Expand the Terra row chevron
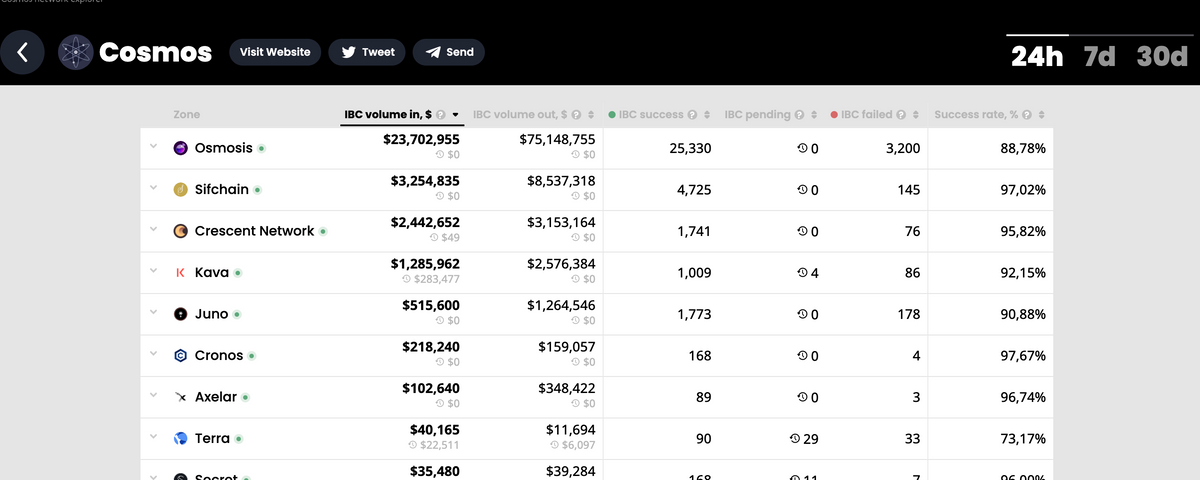The image size is (1200, 480). (154, 437)
